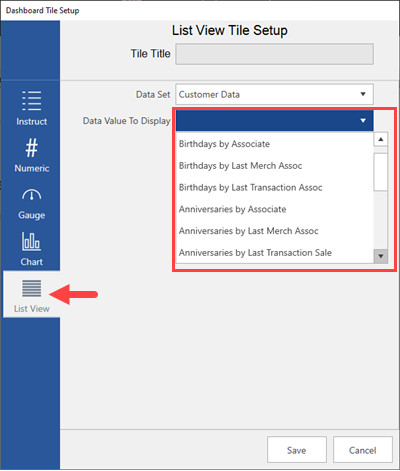Choose the Numeric hash icon
This screenshot has height=471, width=400.
click(x=32, y=148)
